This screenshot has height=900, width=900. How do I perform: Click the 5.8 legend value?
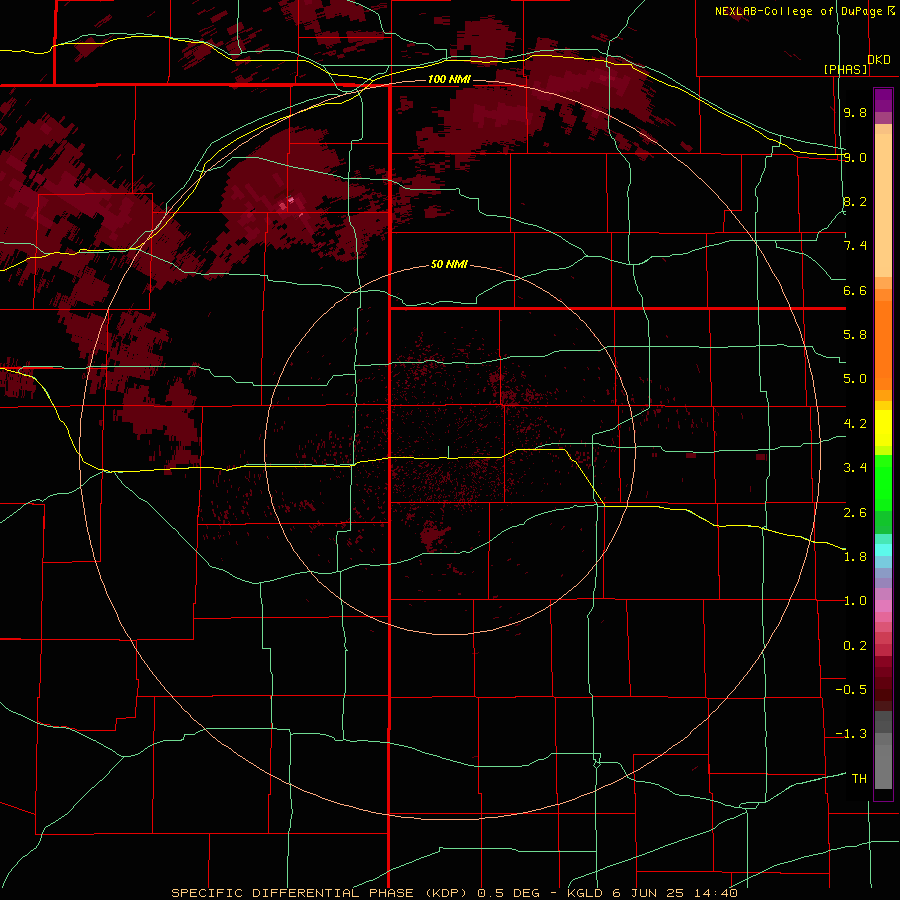[x=855, y=335]
